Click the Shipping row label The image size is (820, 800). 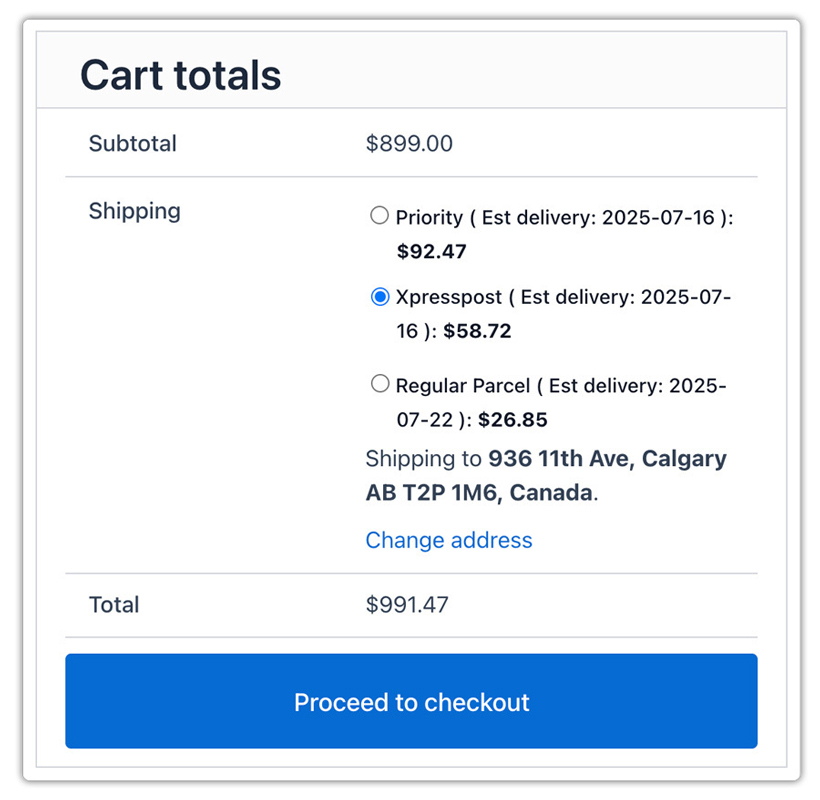point(134,211)
